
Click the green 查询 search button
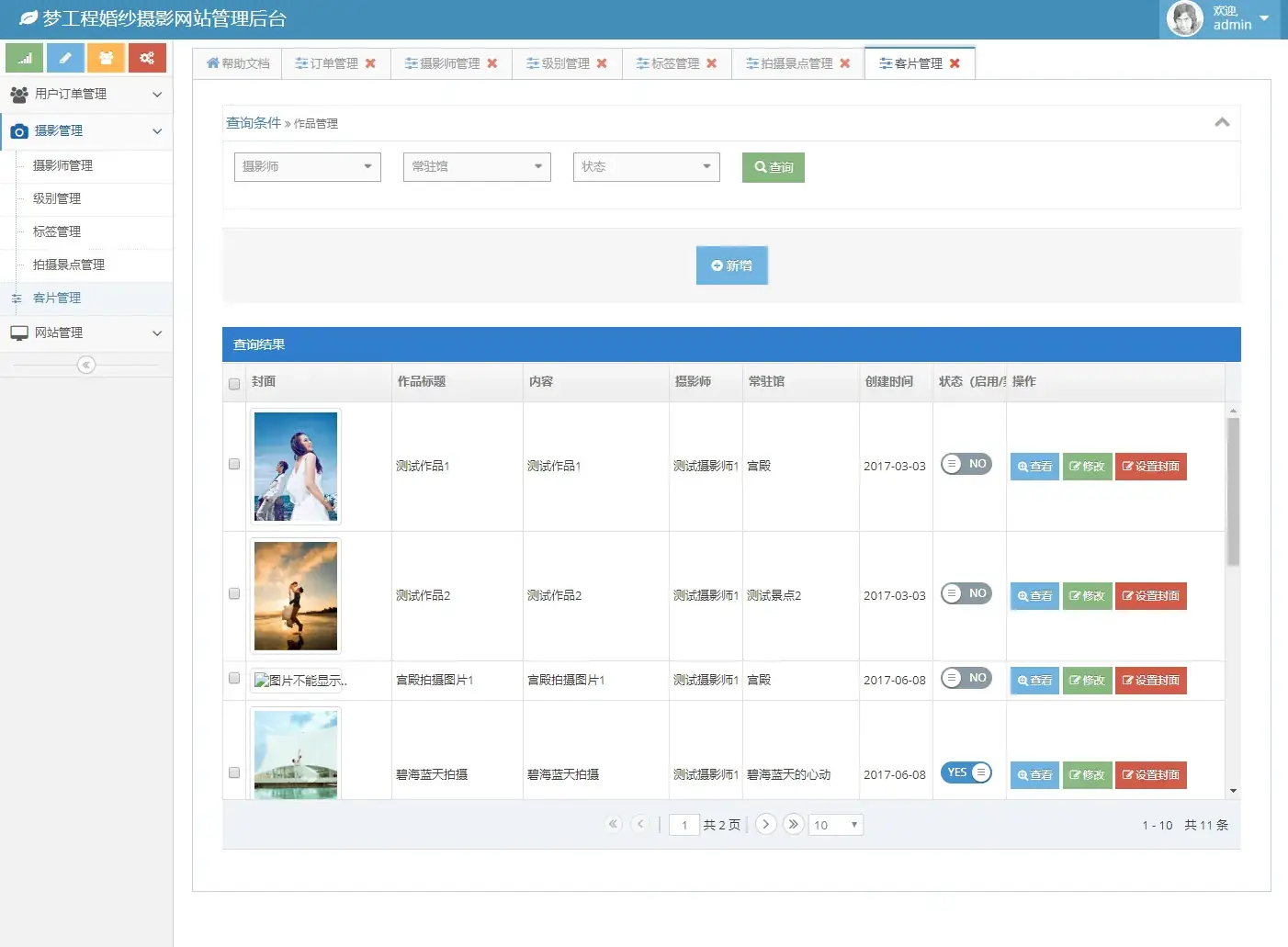point(773,167)
